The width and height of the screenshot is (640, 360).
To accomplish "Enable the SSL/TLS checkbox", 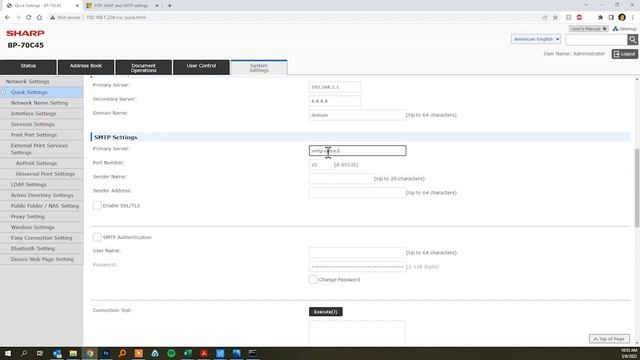I will coord(97,205).
